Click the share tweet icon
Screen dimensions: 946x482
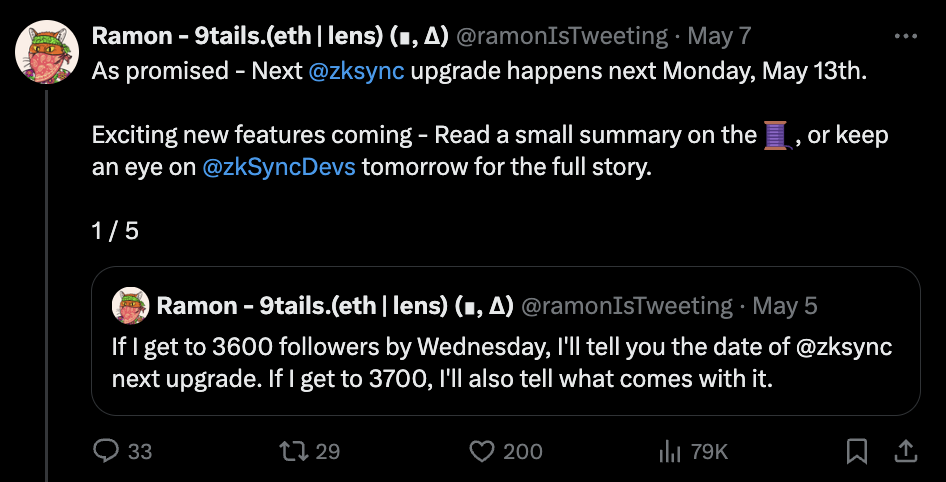click(x=905, y=452)
